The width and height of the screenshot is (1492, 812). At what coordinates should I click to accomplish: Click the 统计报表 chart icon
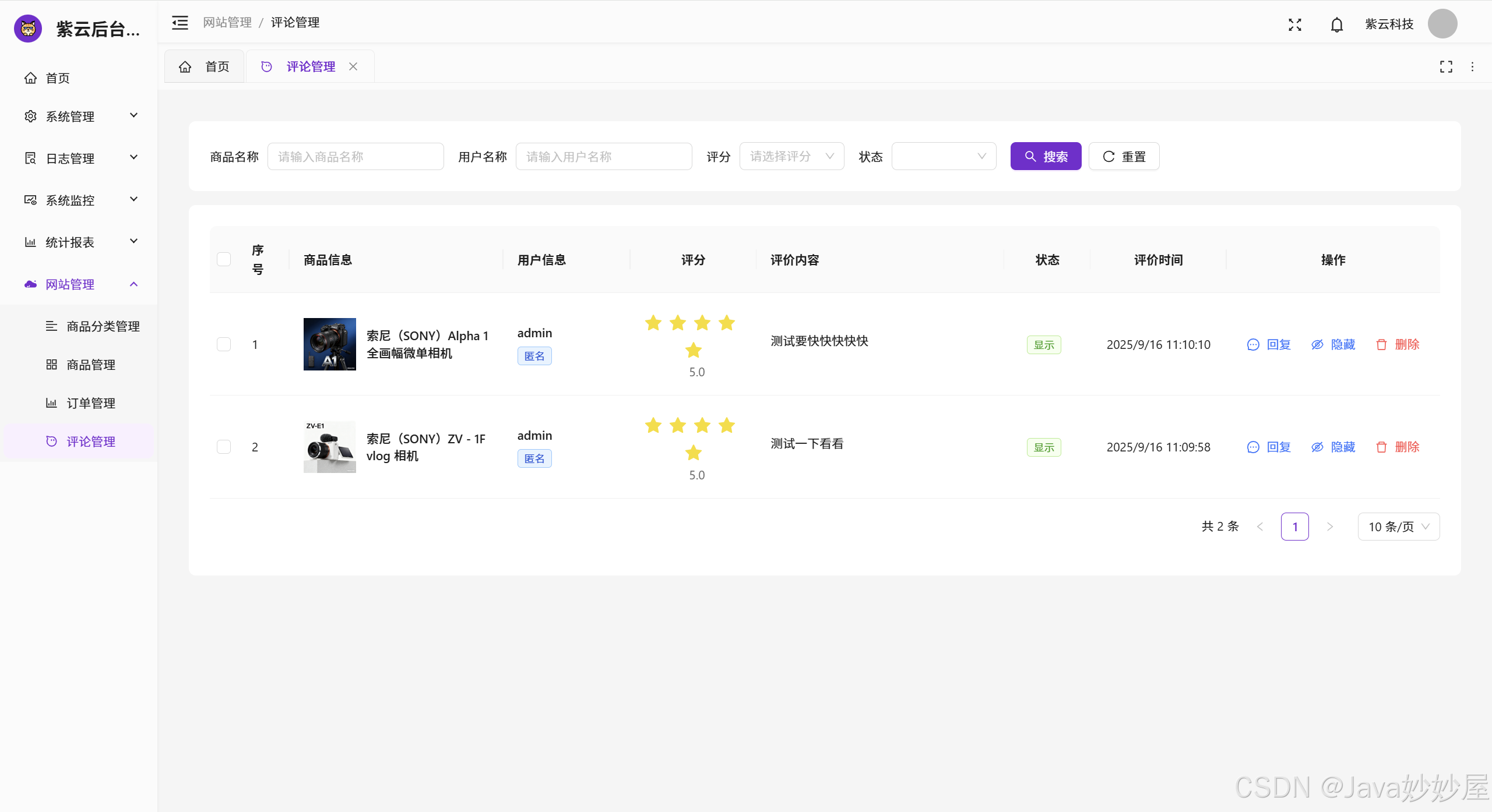tap(30, 242)
